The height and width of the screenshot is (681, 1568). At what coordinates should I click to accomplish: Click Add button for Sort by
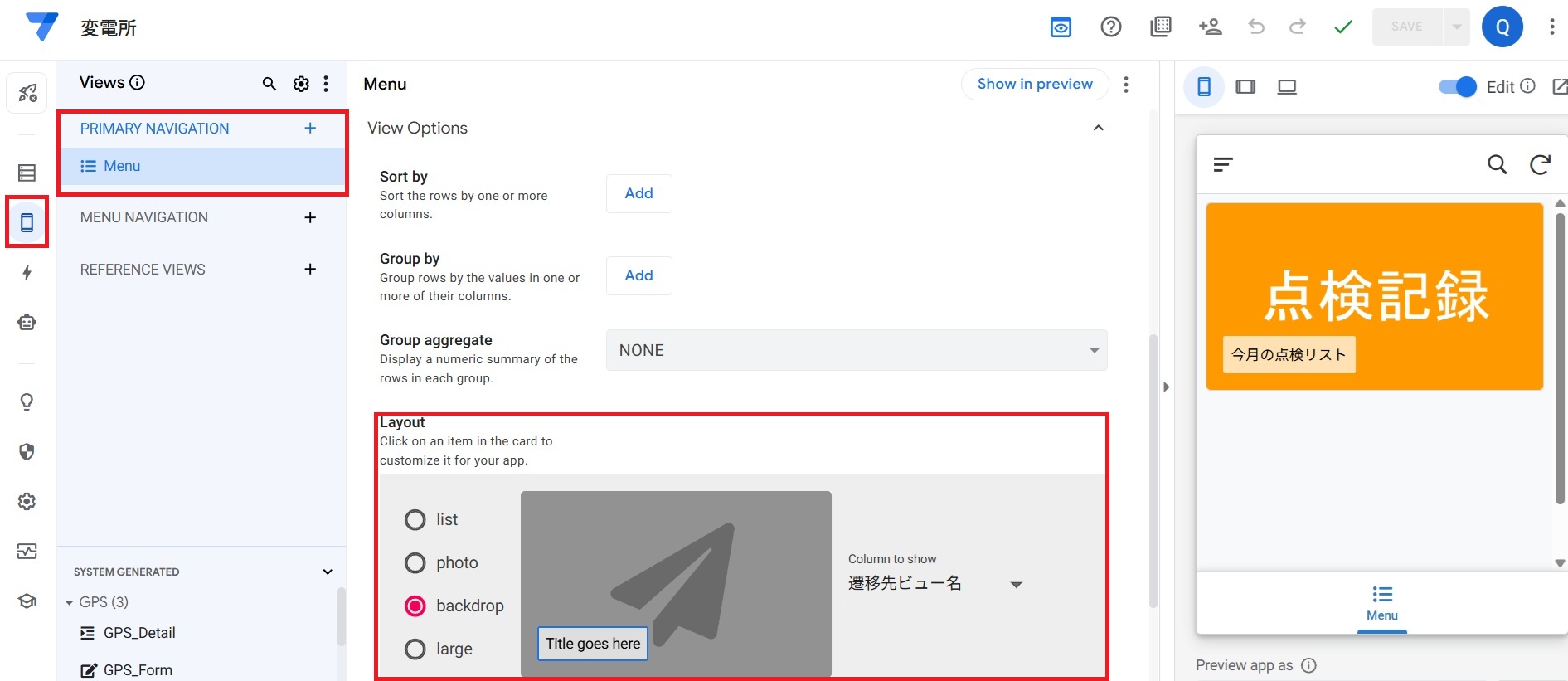pos(638,194)
